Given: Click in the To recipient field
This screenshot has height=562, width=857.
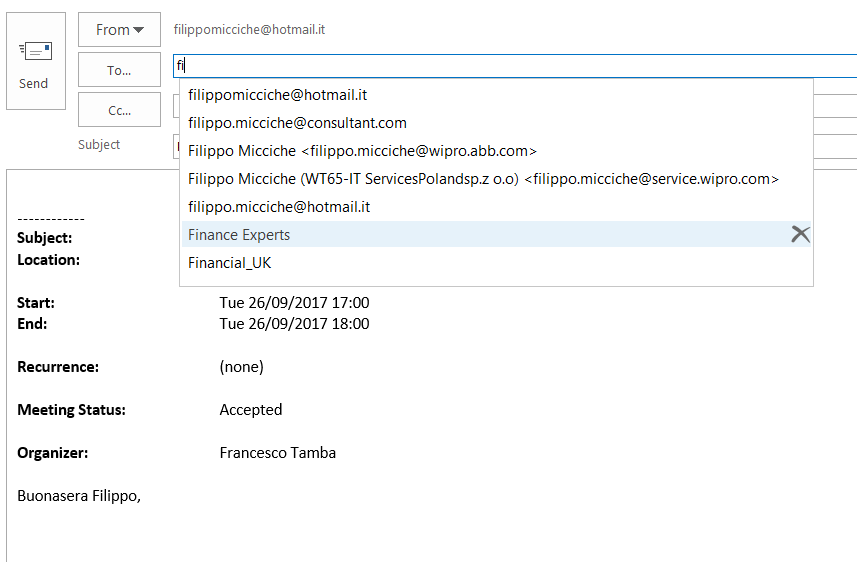Looking at the screenshot, I should click(515, 66).
